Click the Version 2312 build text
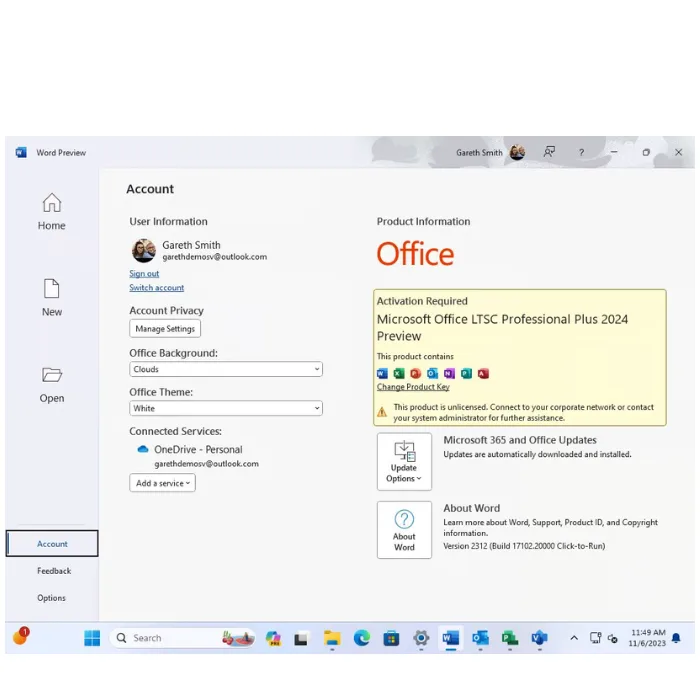The height and width of the screenshot is (700, 700). pyautogui.click(x=524, y=546)
